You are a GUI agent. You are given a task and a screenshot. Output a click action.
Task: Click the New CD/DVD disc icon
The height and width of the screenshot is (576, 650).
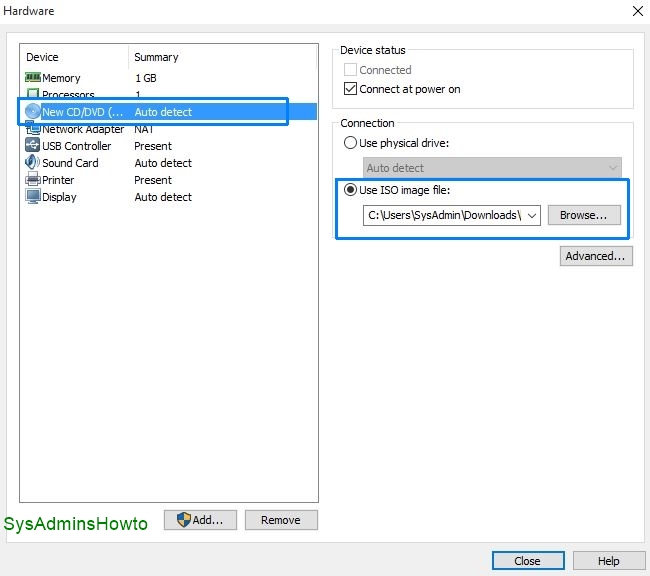(32, 112)
